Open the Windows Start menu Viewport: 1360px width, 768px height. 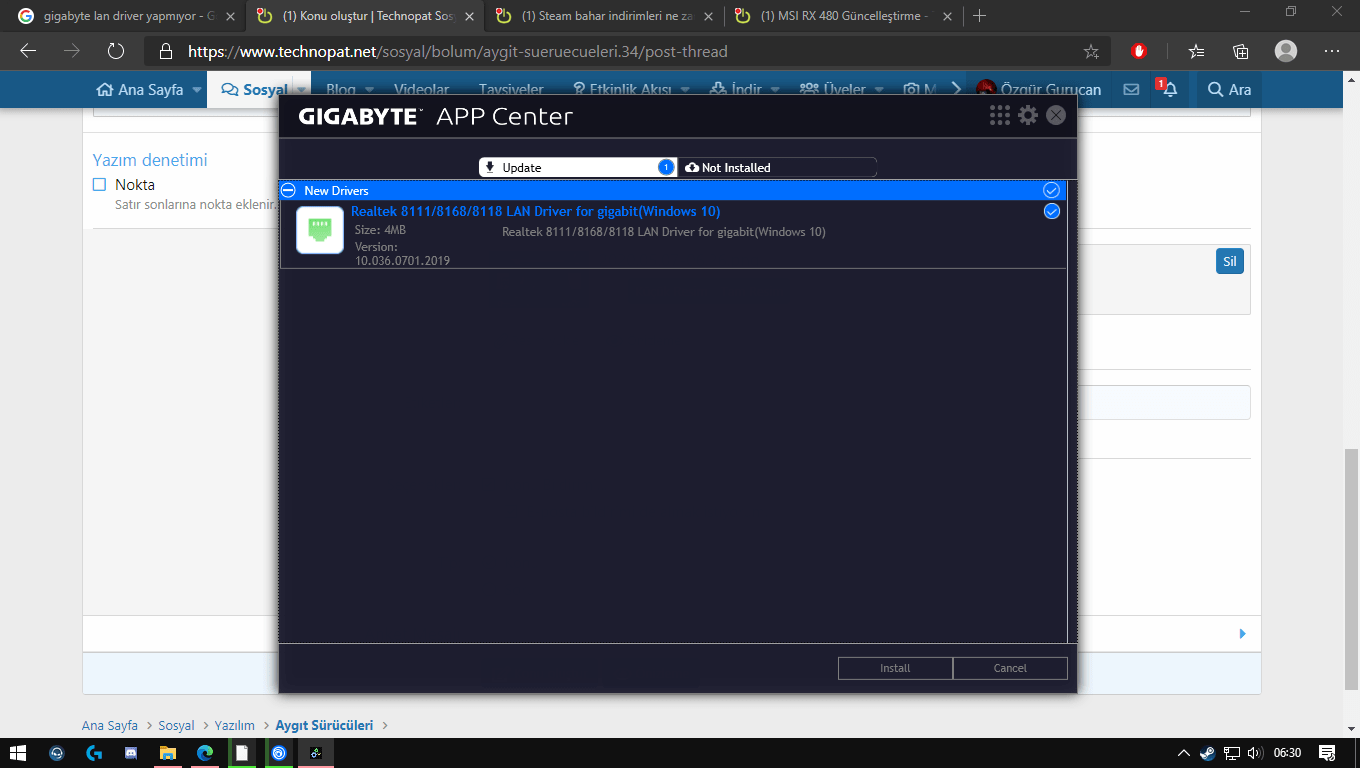(18, 753)
